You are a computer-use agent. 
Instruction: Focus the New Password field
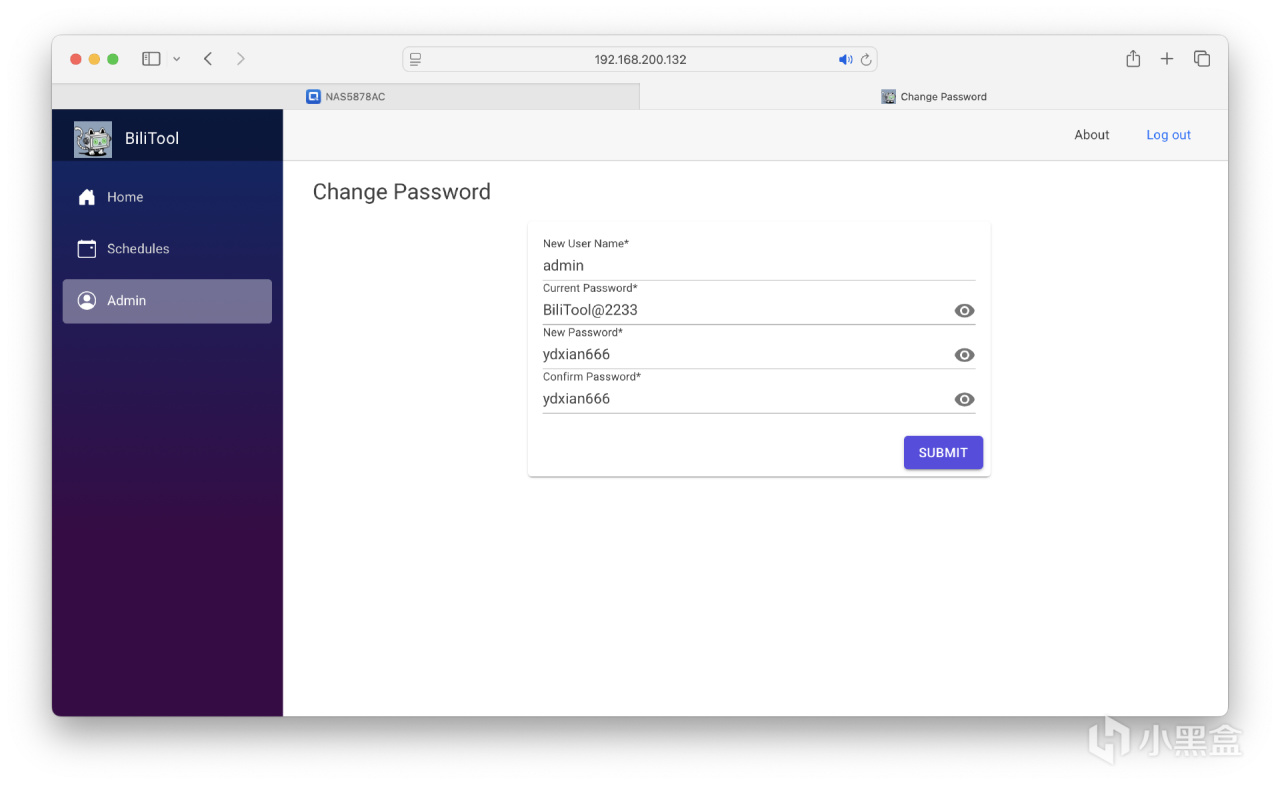tap(746, 354)
